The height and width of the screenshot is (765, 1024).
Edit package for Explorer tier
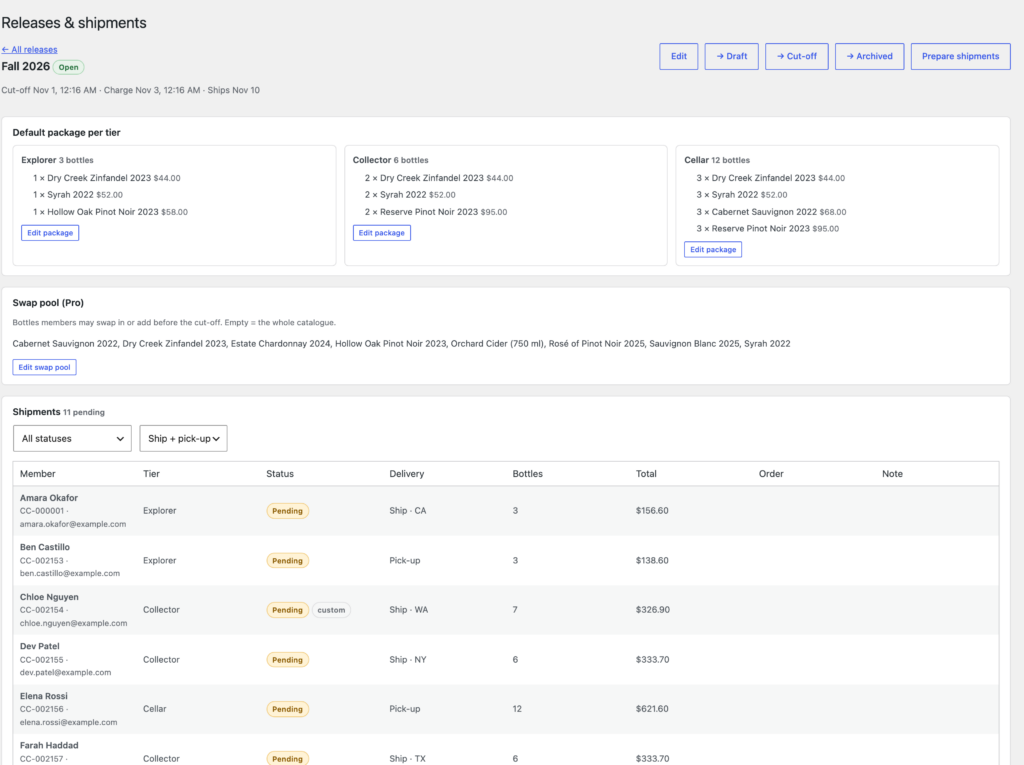(x=50, y=233)
